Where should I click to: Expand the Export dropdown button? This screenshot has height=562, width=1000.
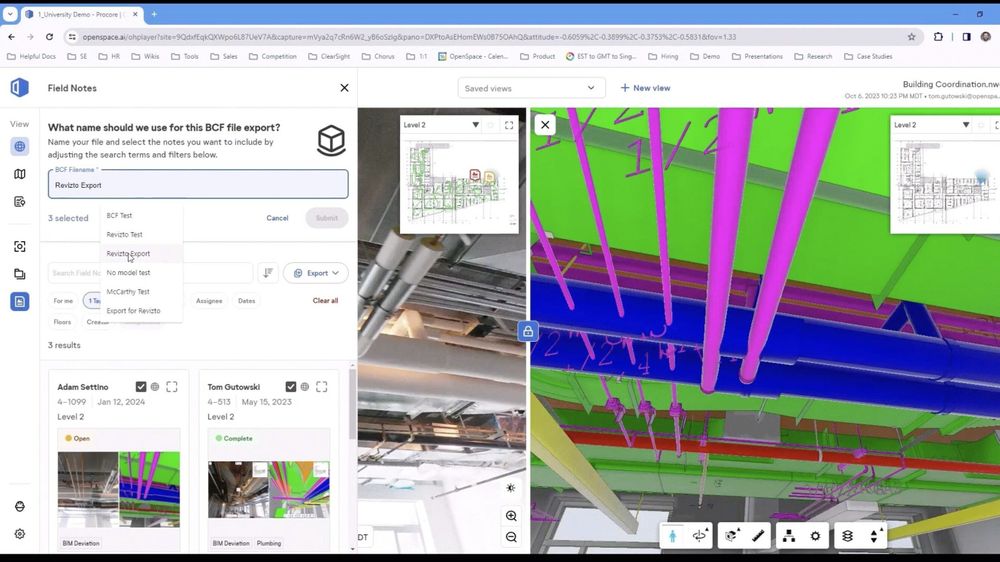pos(316,273)
